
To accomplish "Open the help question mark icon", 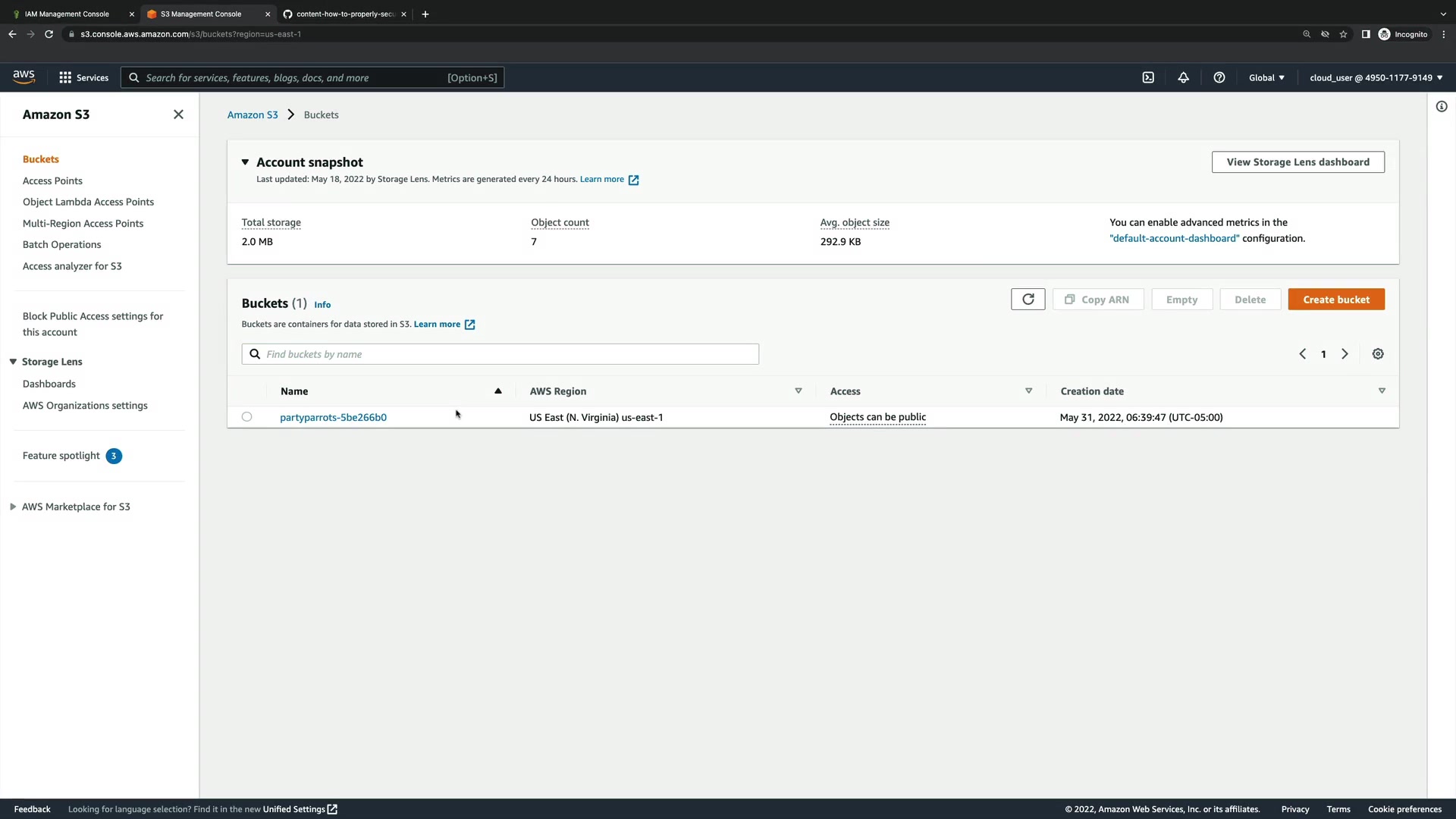I will click(1219, 77).
